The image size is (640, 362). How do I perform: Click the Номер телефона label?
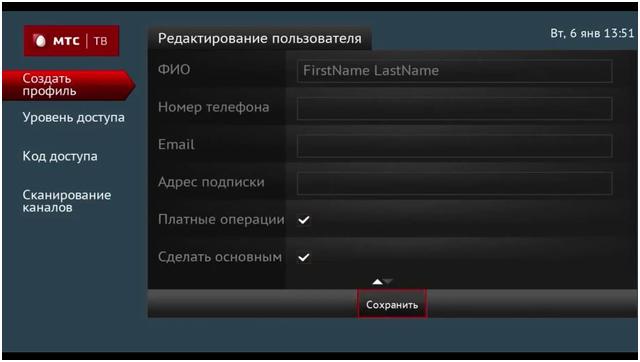(x=213, y=107)
